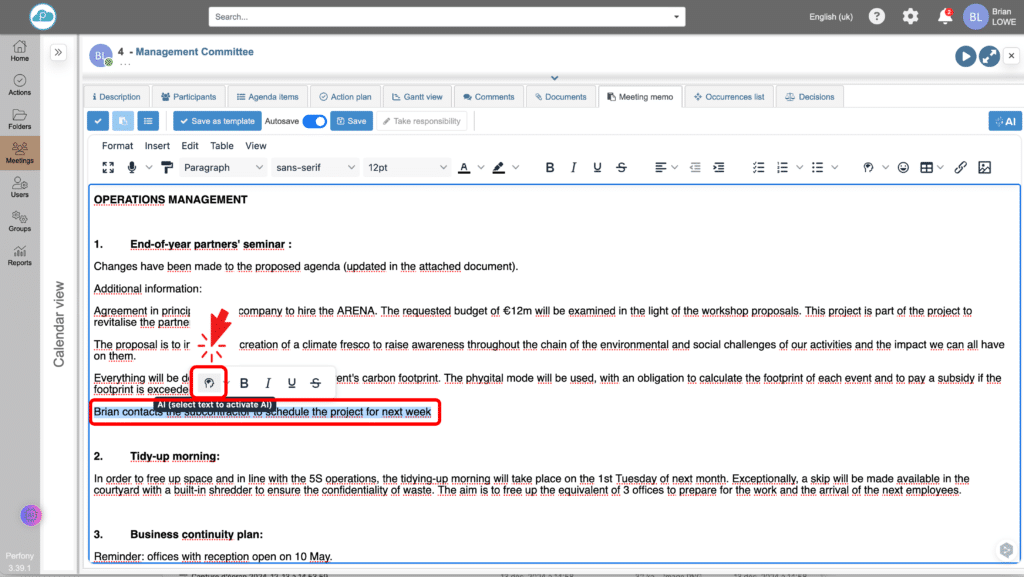Click the blue AI button at right
Viewport: 1024px width, 577px height.
point(1004,121)
